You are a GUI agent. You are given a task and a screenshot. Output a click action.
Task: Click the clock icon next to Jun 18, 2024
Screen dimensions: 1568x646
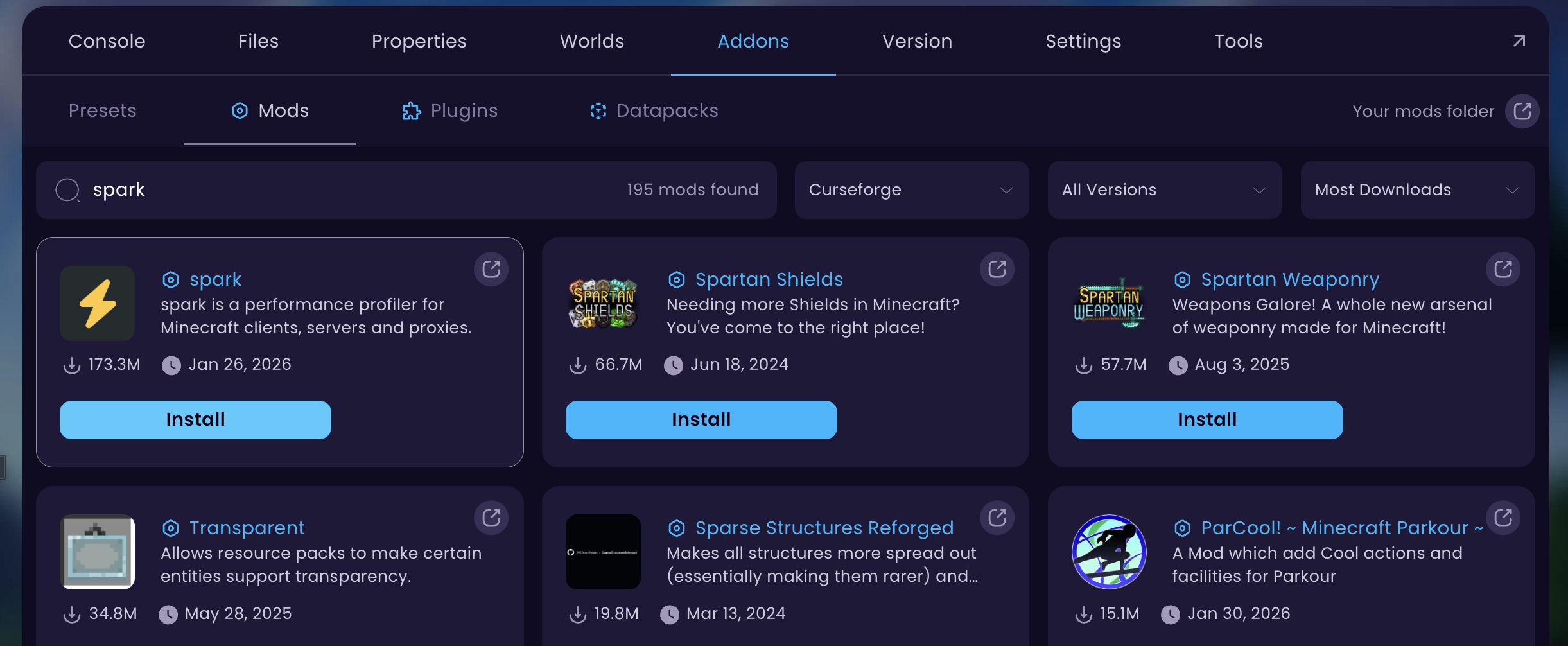point(674,365)
